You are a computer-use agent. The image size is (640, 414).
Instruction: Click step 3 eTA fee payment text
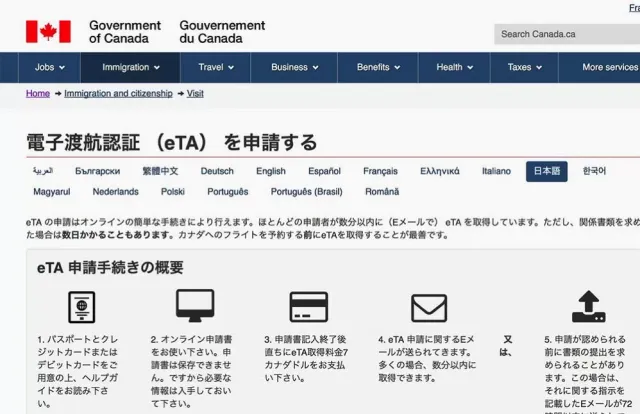coord(306,358)
